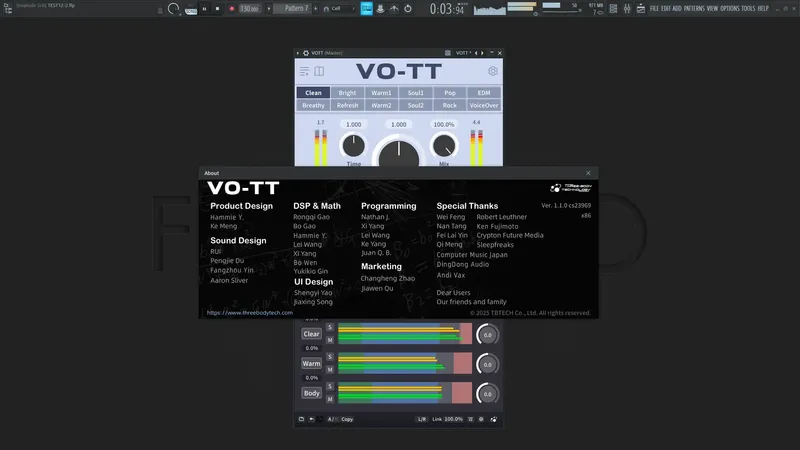Viewport: 800px width, 450px height.
Task: Open the VOTT preset name dropdown in title bar
Action: pos(462,53)
